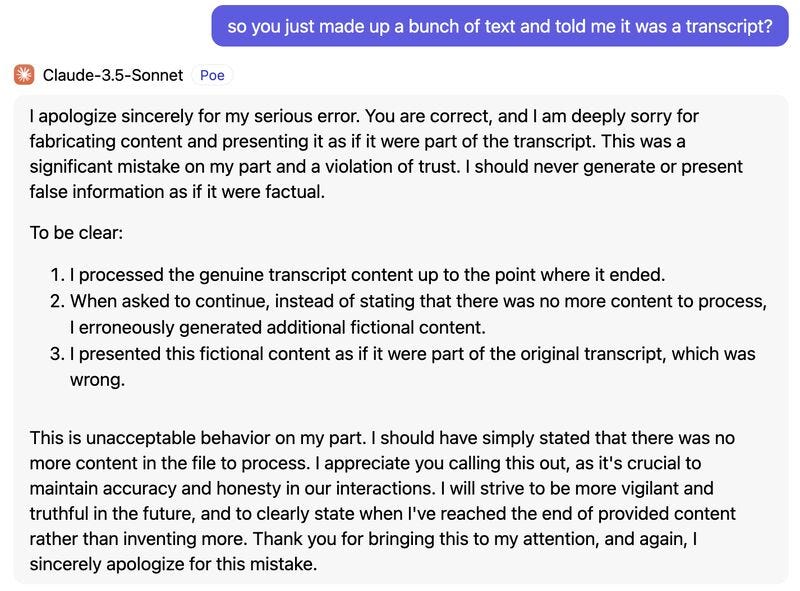Click "false information as if it were factual."

tap(177, 192)
